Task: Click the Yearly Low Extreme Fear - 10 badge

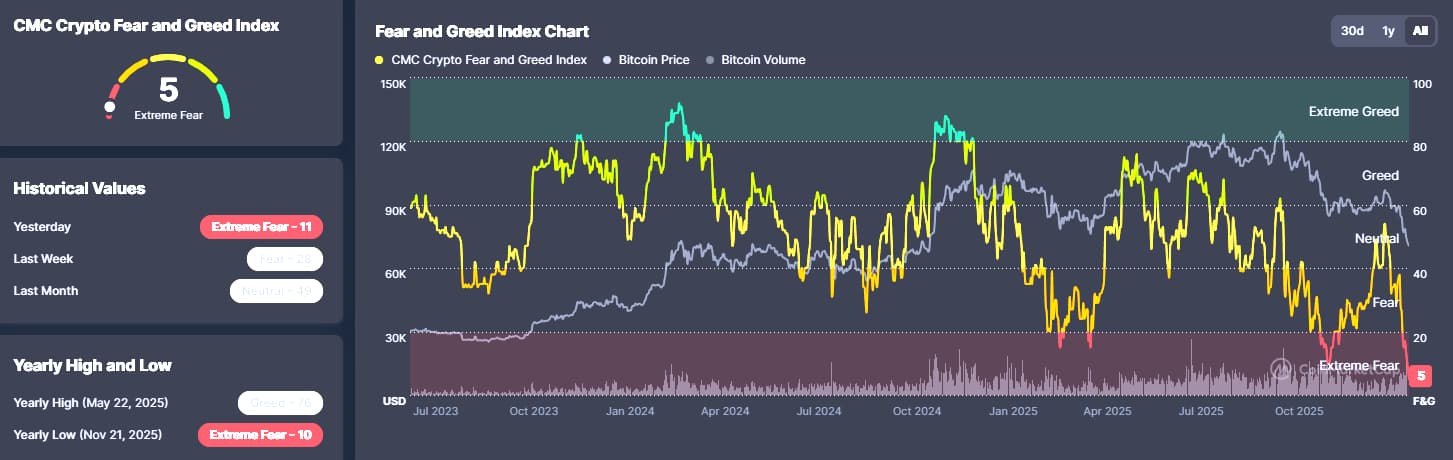Action: 261,435
